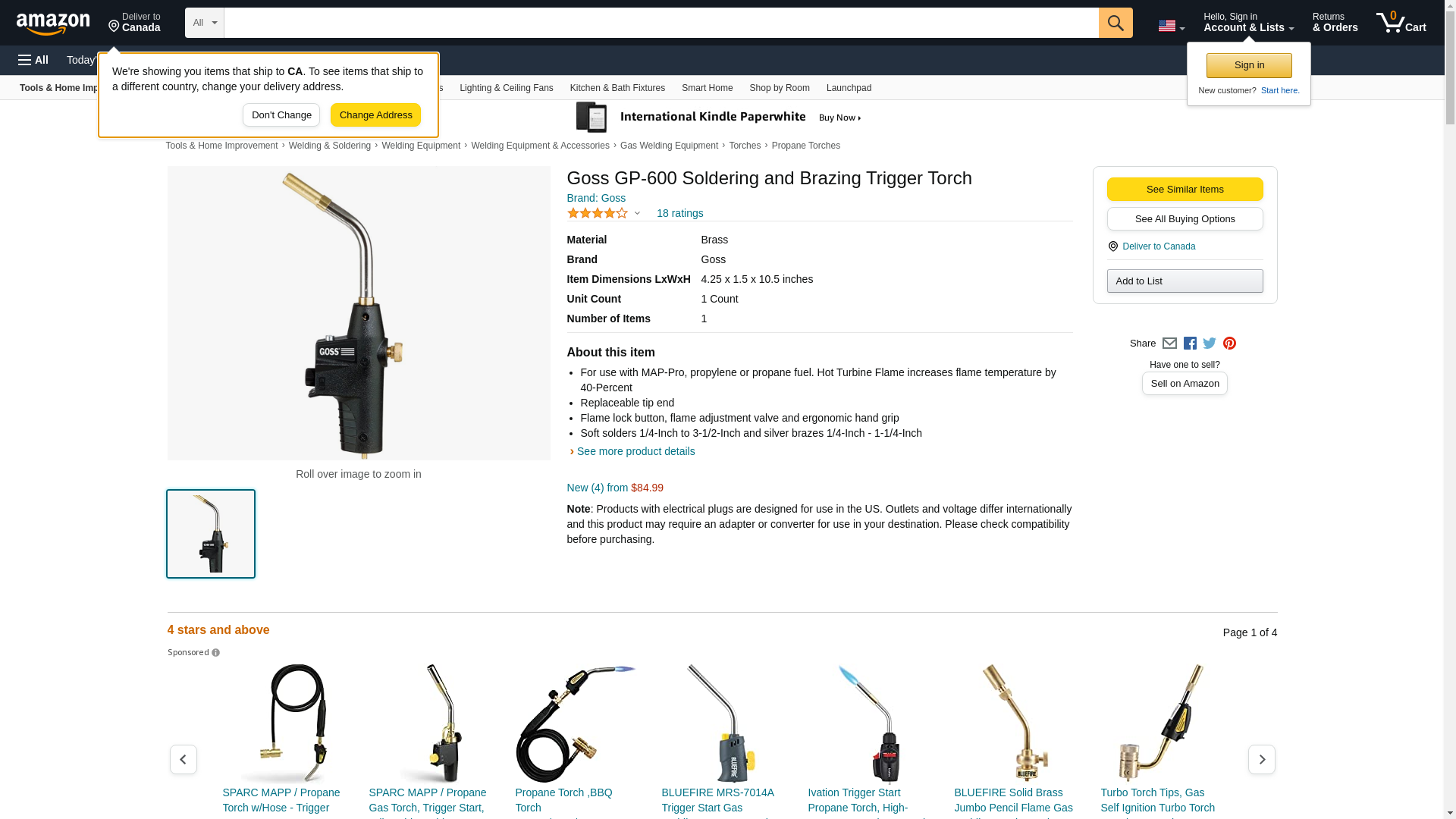Share product on Pinterest icon
1456x819 pixels.
click(1229, 344)
